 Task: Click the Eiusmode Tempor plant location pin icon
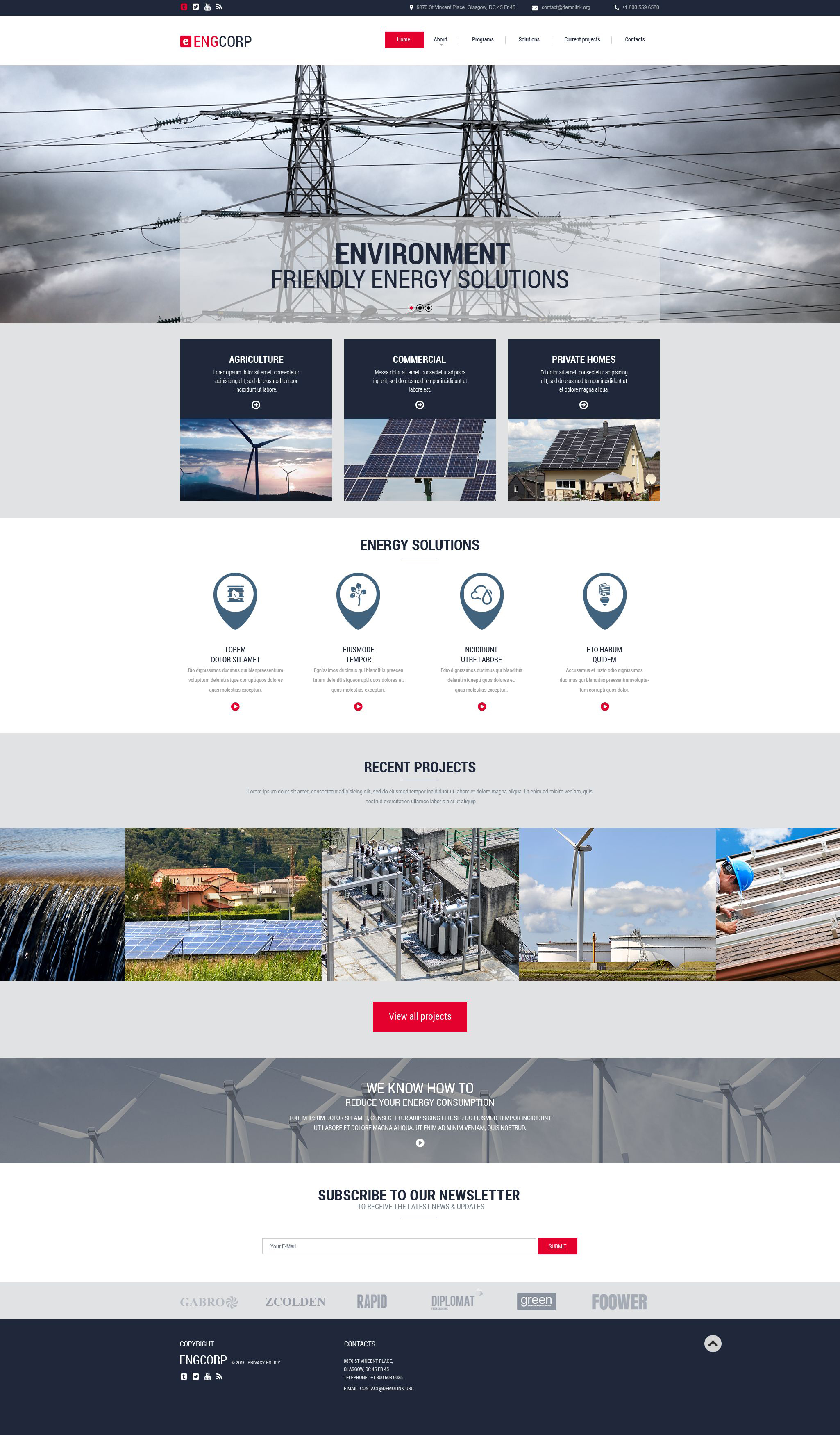(x=358, y=599)
